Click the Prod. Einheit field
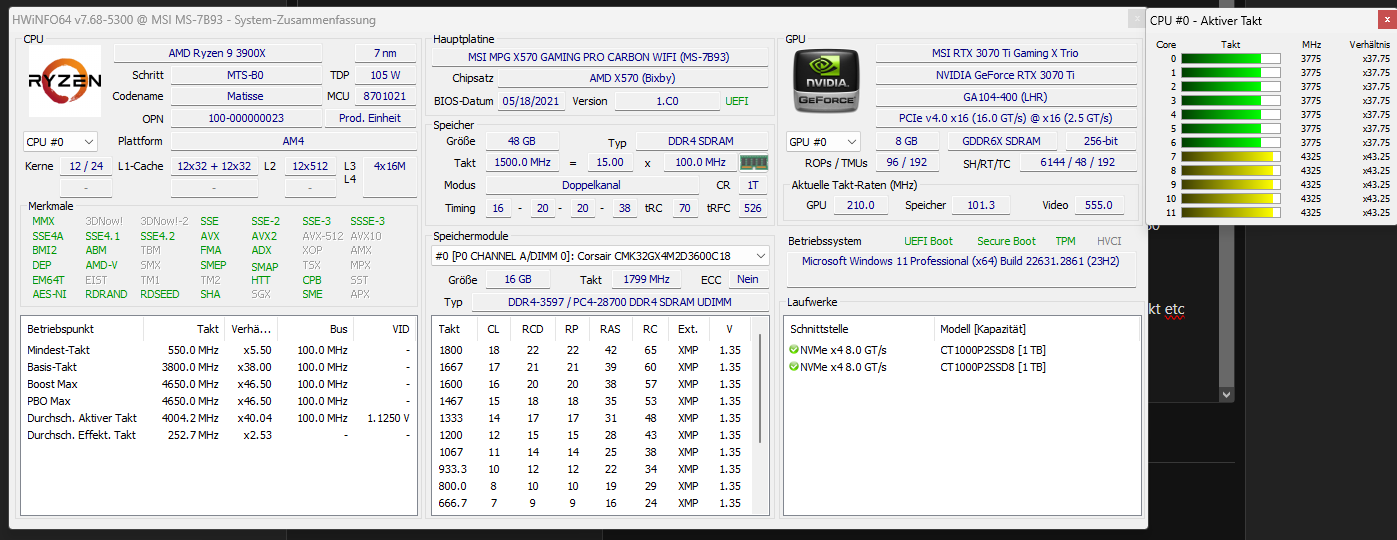 tap(371, 118)
